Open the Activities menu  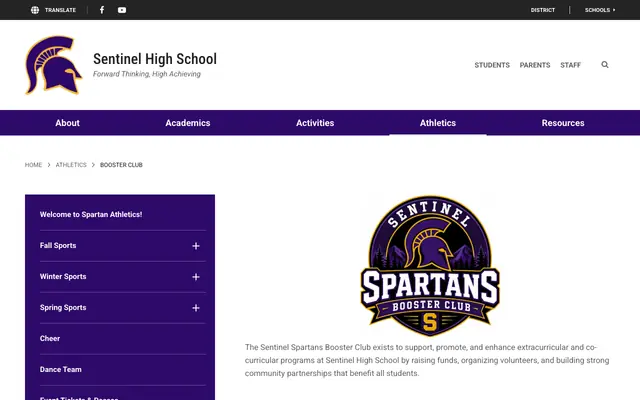tap(315, 123)
